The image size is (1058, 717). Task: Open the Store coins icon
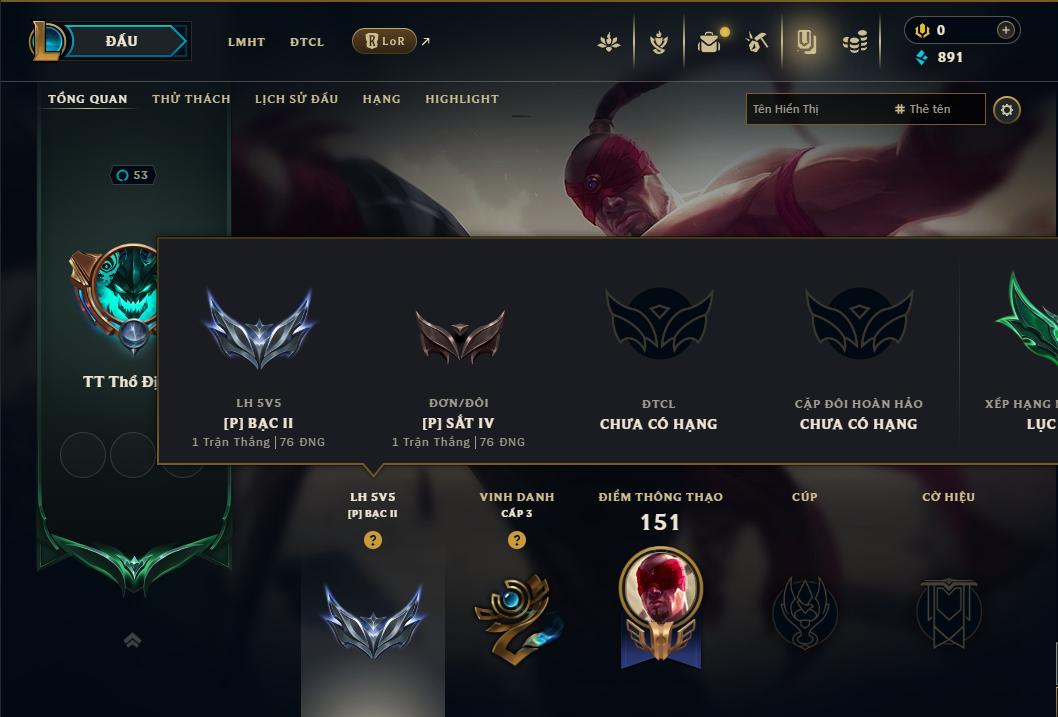(x=855, y=42)
